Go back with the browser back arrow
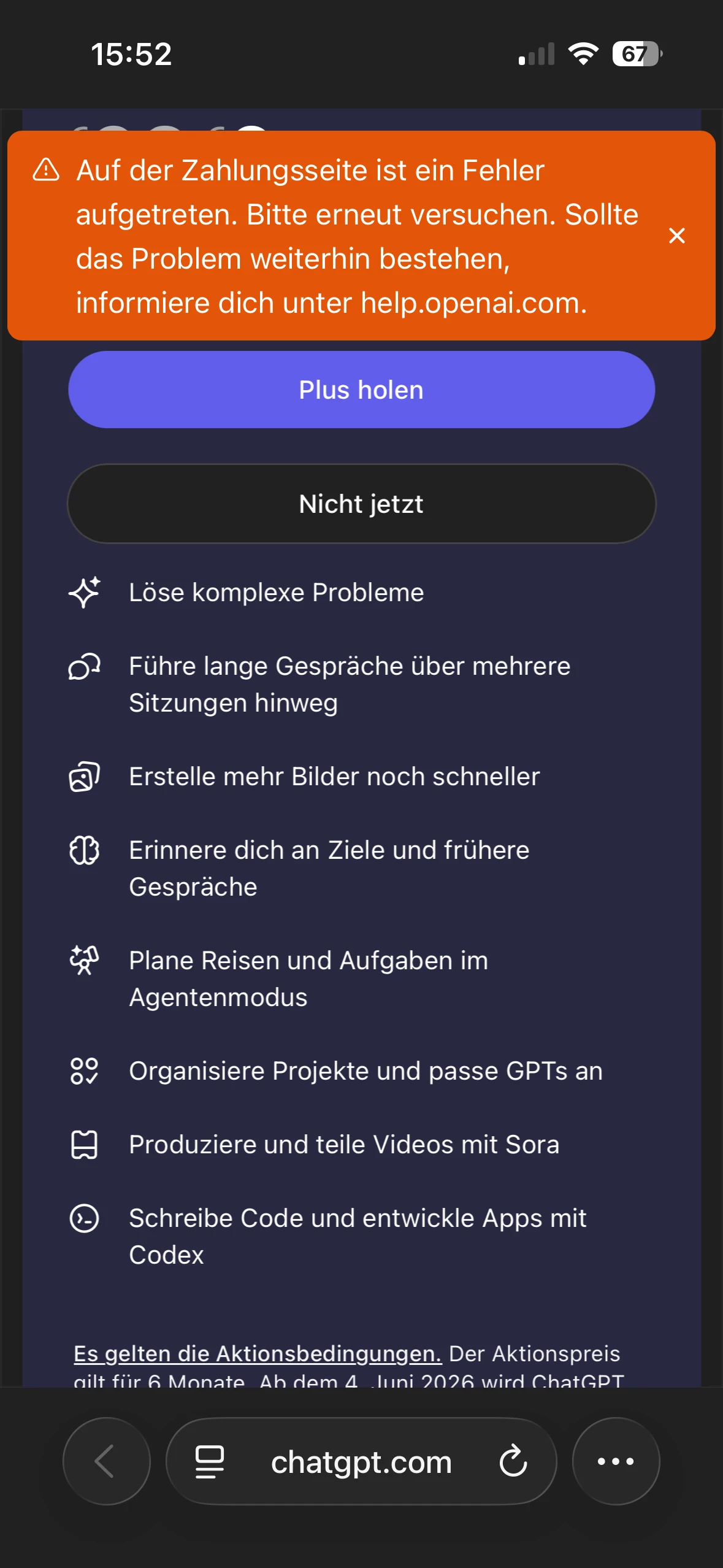Viewport: 723px width, 1568px height. (106, 1461)
